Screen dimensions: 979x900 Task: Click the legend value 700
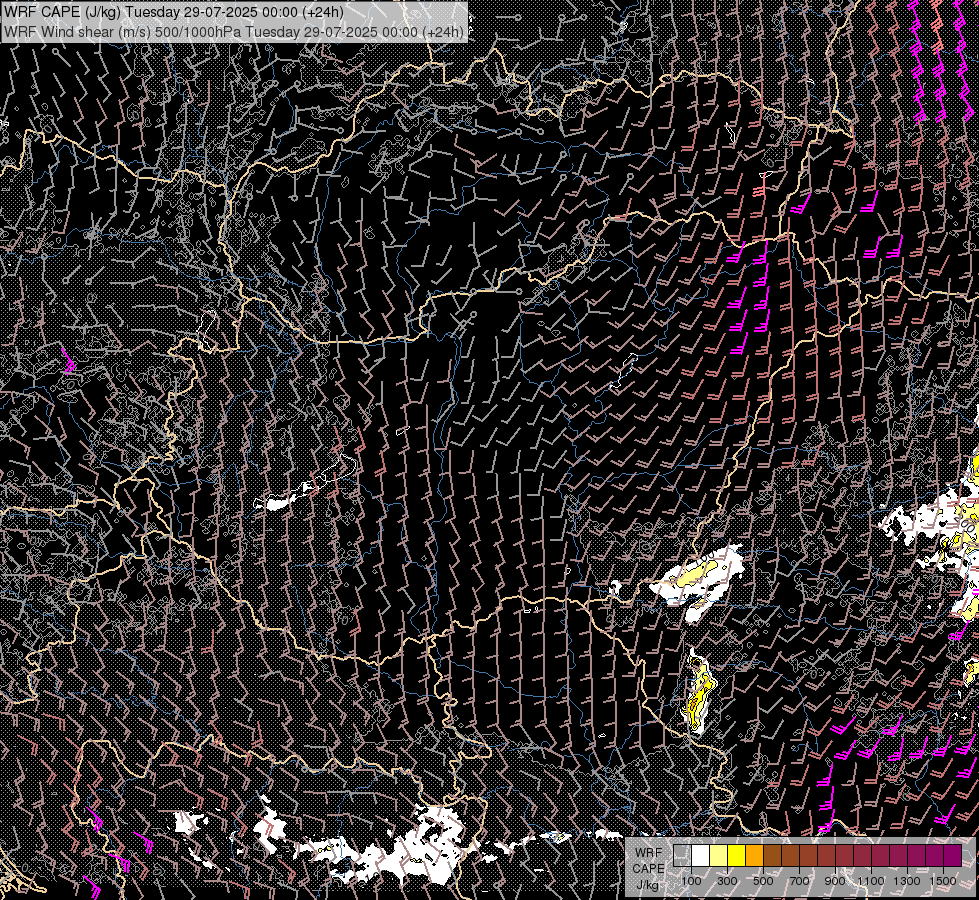point(799,881)
